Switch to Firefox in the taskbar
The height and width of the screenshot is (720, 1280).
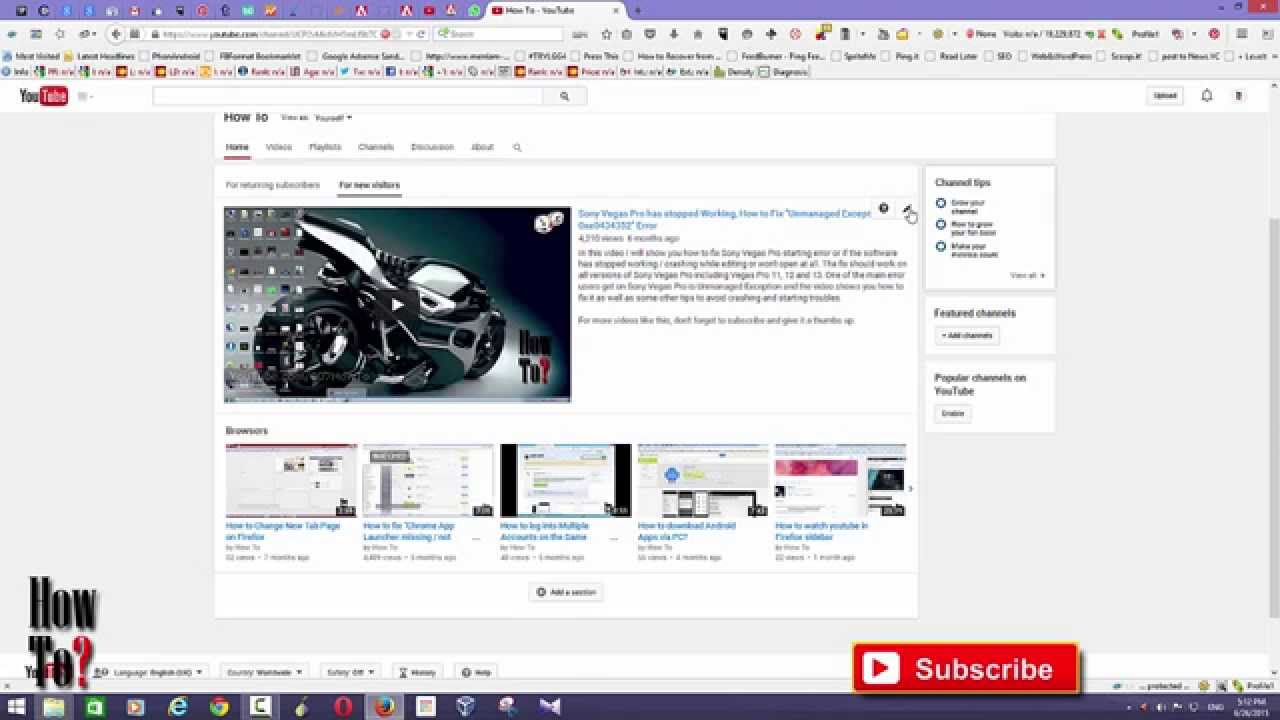click(385, 707)
